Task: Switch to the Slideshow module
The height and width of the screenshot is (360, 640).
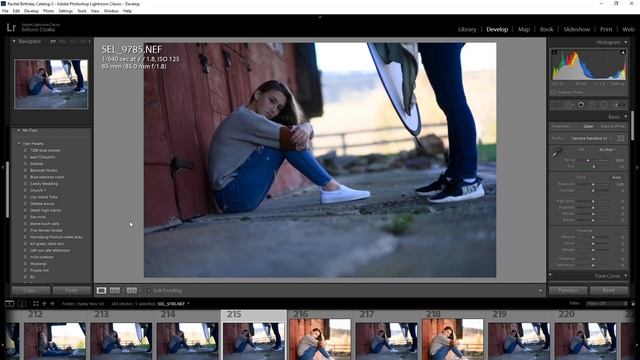Action: pyautogui.click(x=577, y=29)
